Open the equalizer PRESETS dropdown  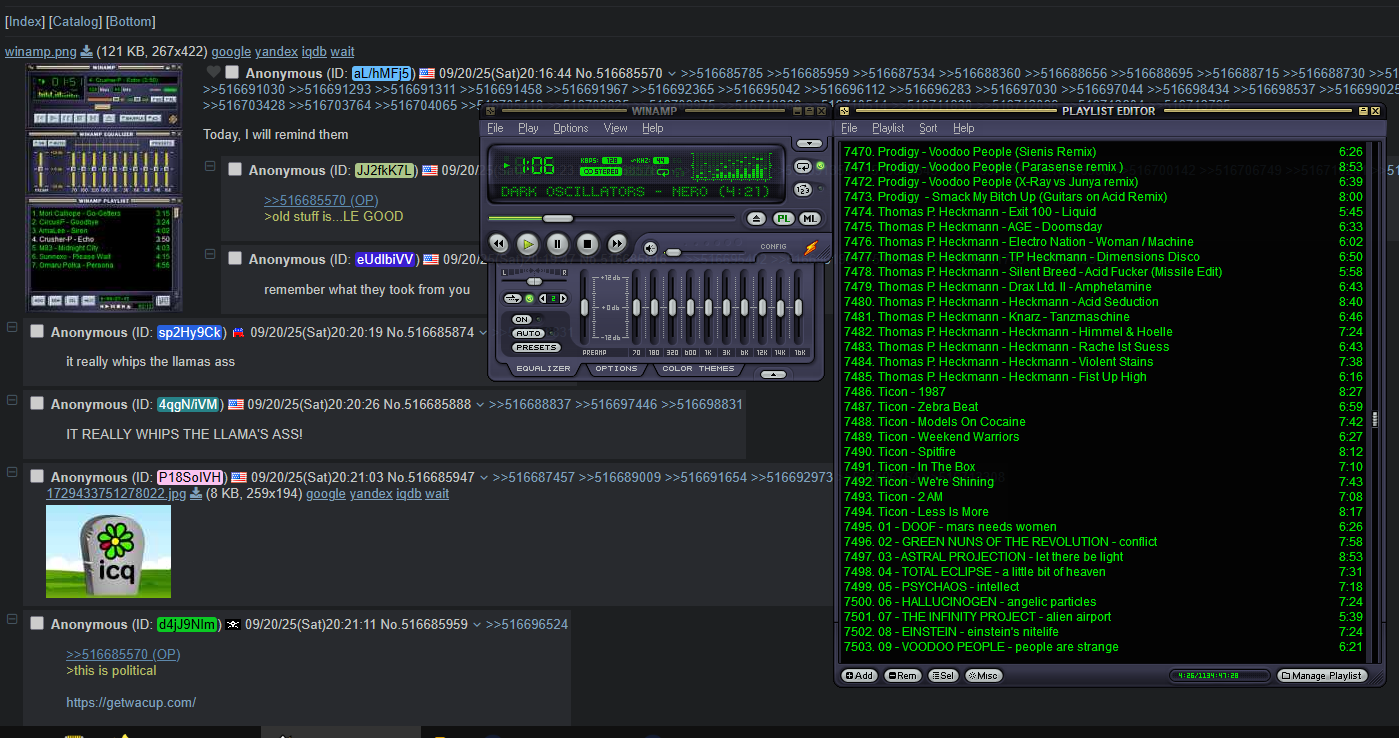(536, 347)
